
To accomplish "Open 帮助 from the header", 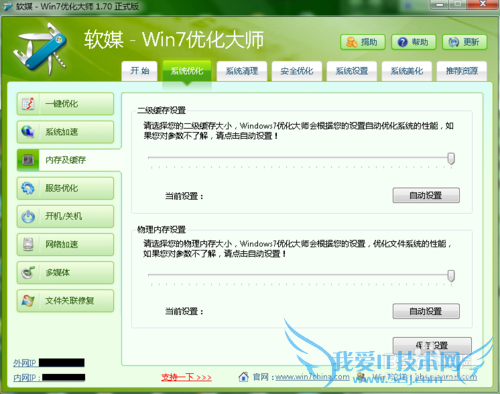I will coord(414,42).
